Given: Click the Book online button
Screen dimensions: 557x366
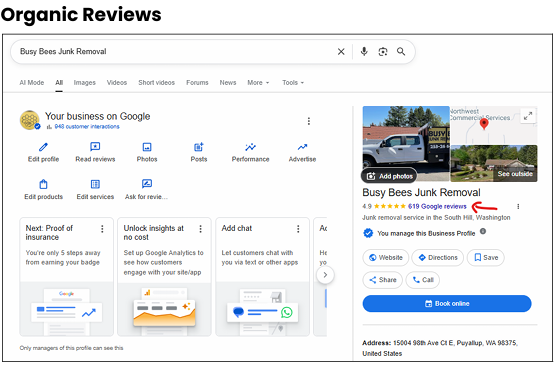Looking at the screenshot, I should 447,304.
